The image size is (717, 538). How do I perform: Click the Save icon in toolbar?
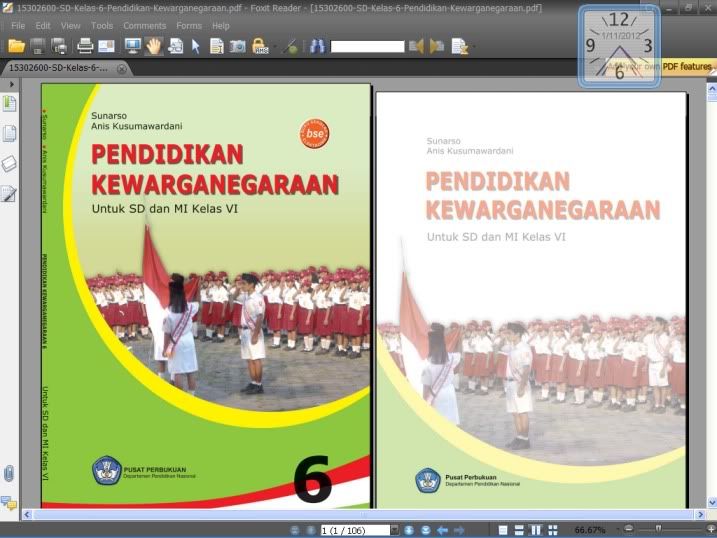point(37,46)
